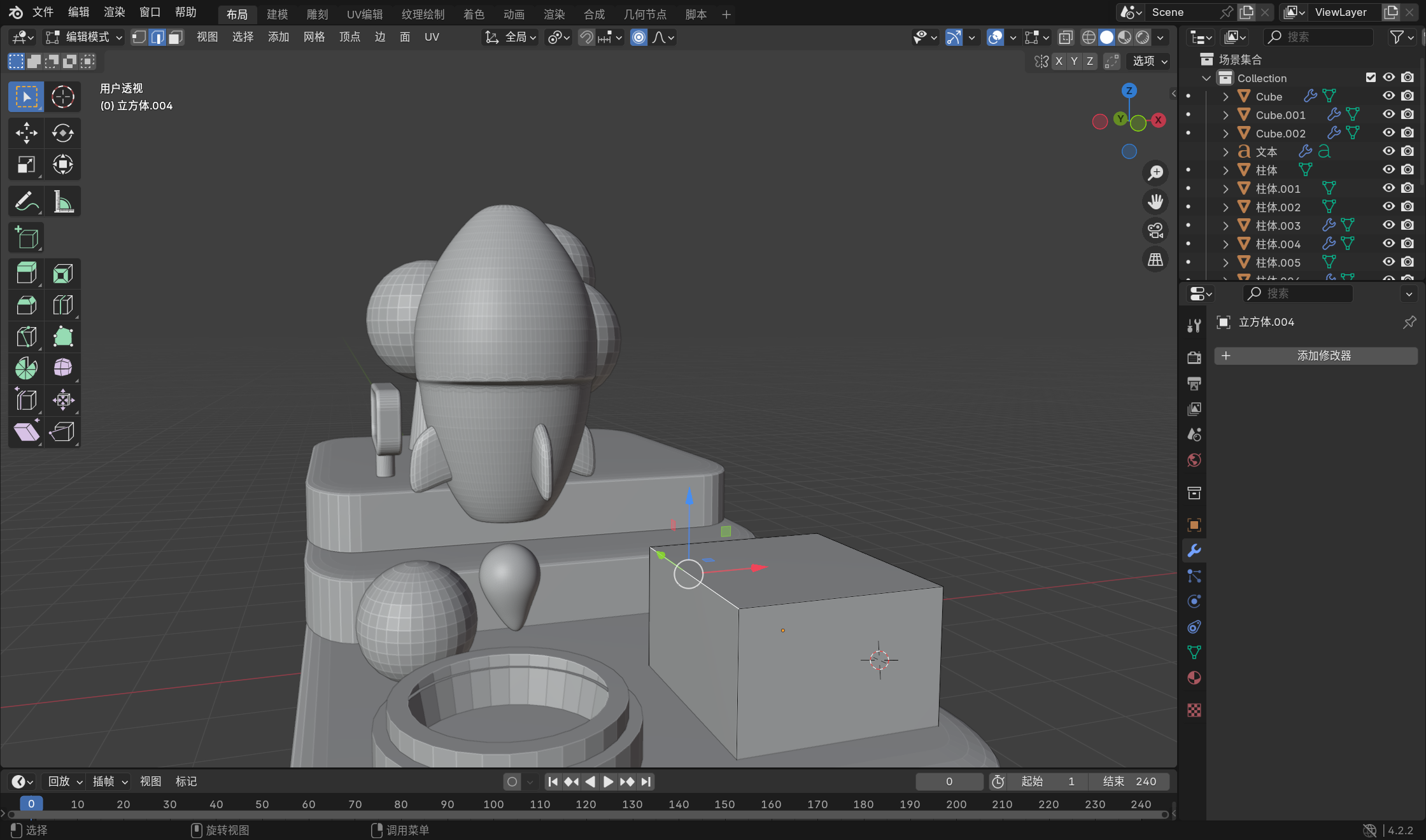The width and height of the screenshot is (1426, 840).
Task: Open the 全局 transform orientation dropdown
Action: 511,38
